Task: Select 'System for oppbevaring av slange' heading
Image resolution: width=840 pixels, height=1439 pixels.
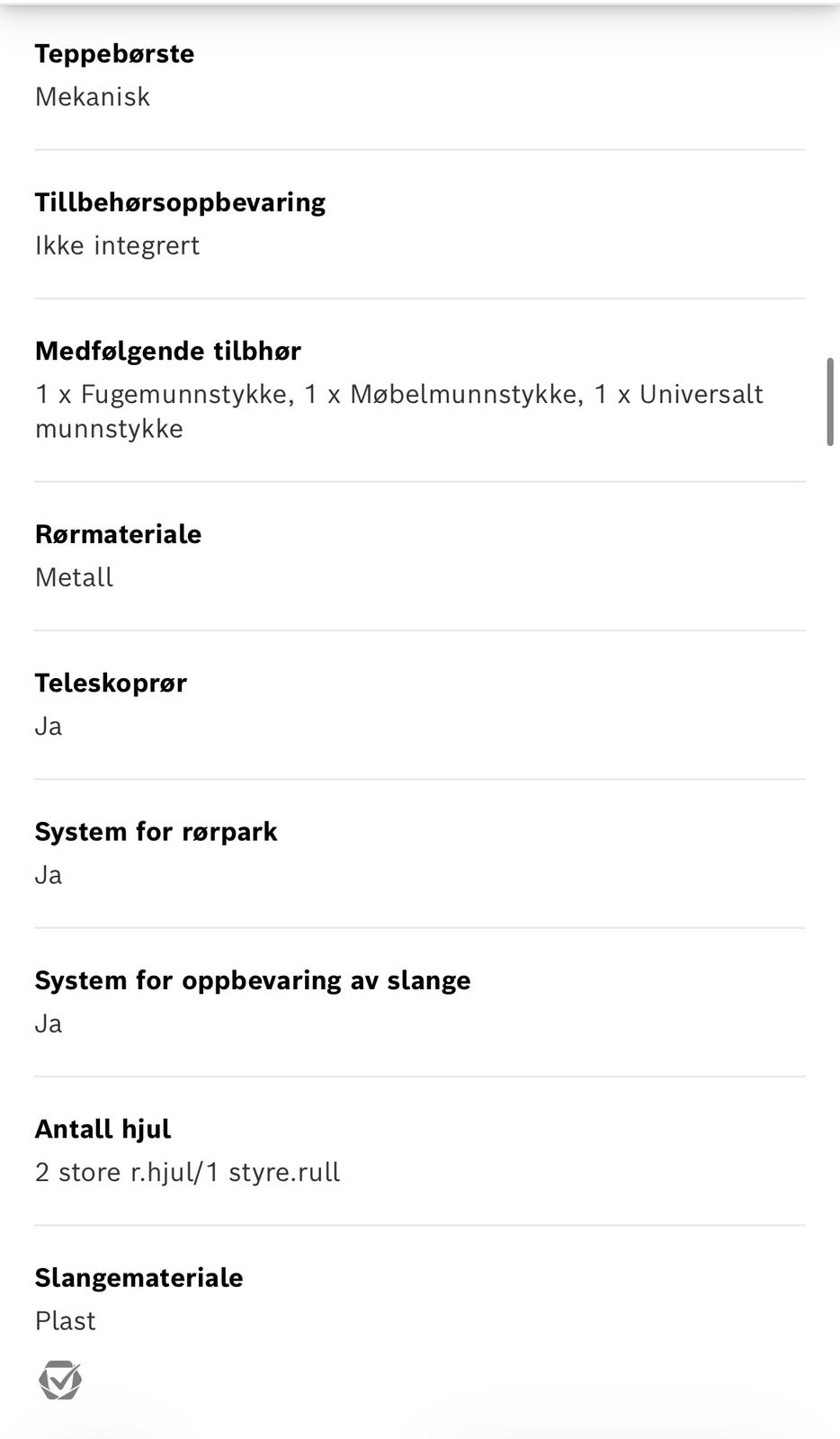Action: (253, 980)
